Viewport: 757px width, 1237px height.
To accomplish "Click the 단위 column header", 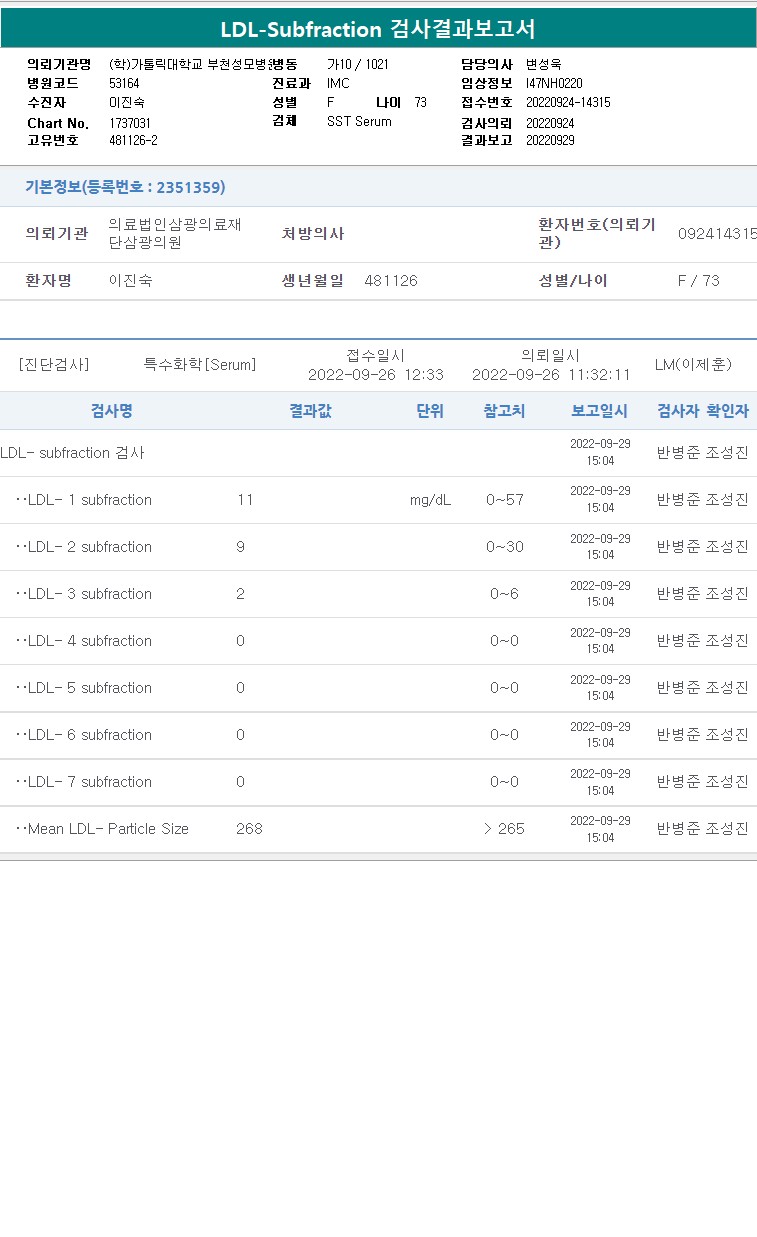I will 430,411.
